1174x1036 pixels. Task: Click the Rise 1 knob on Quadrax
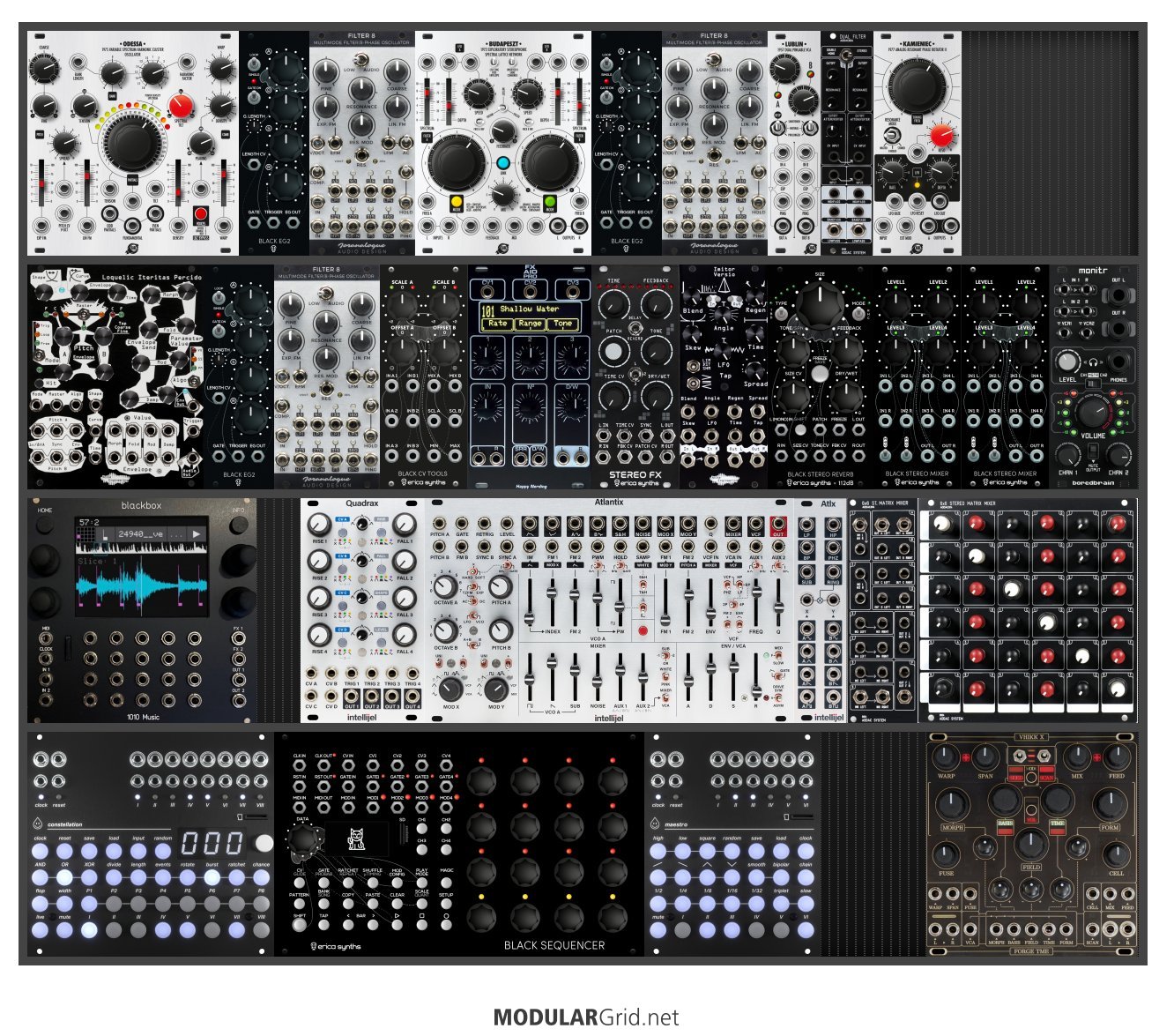(x=319, y=525)
